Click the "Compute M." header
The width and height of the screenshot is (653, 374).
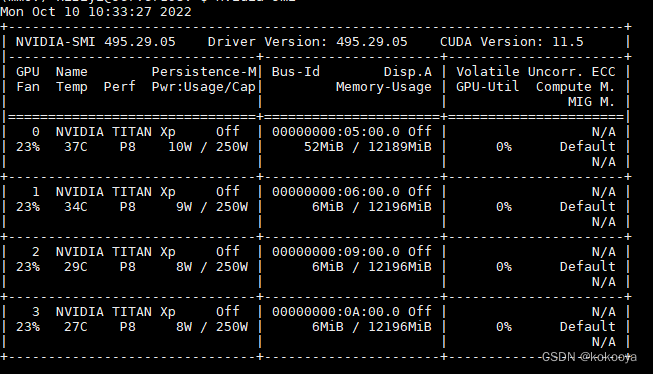click(576, 87)
